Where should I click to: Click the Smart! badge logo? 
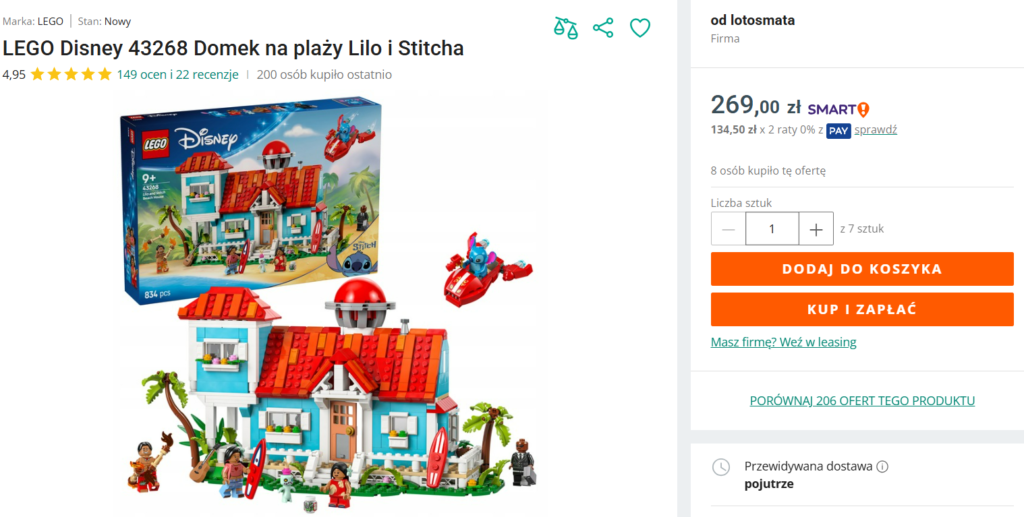click(x=838, y=109)
